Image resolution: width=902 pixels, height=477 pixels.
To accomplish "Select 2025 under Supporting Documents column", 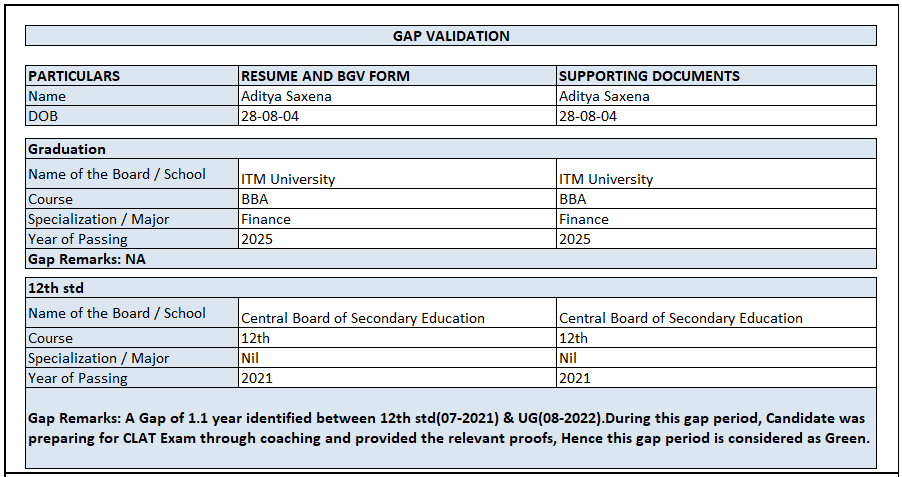I will click(x=575, y=239).
